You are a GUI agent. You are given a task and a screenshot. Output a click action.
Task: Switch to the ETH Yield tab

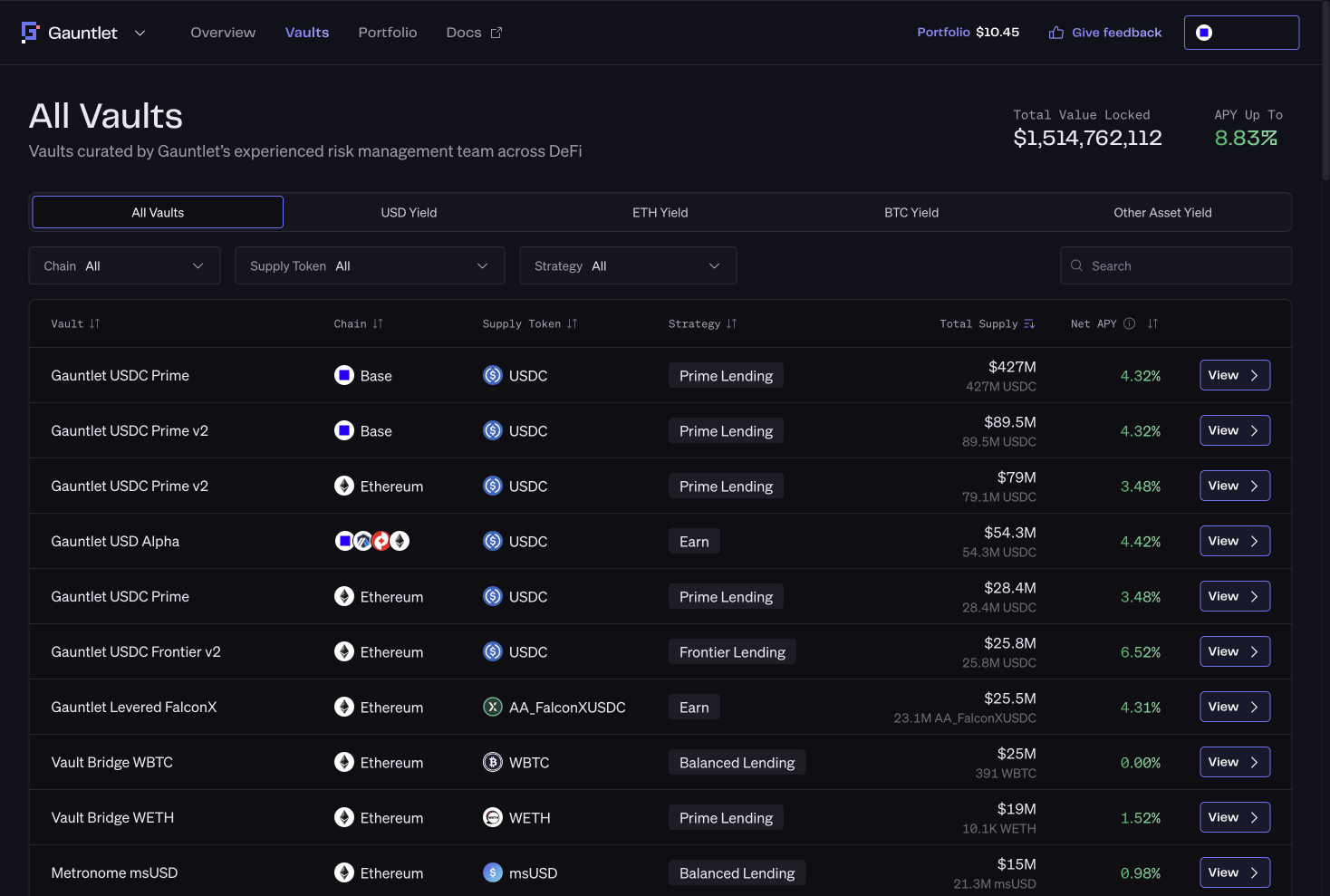[x=660, y=212]
